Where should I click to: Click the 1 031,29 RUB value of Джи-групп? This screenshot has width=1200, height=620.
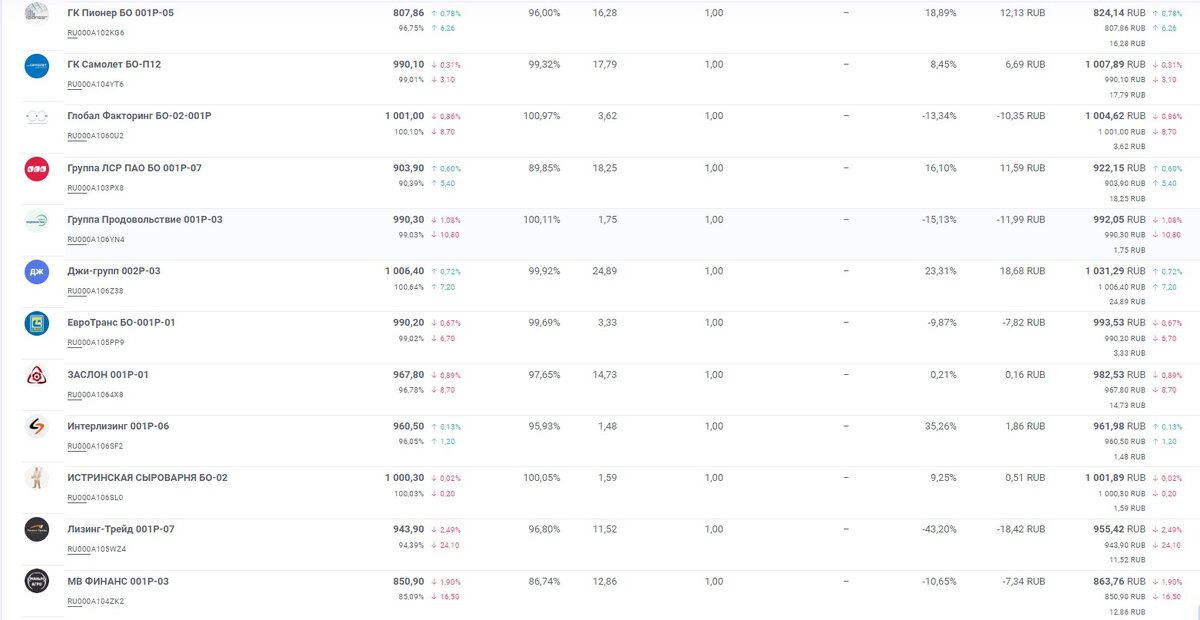(1113, 271)
